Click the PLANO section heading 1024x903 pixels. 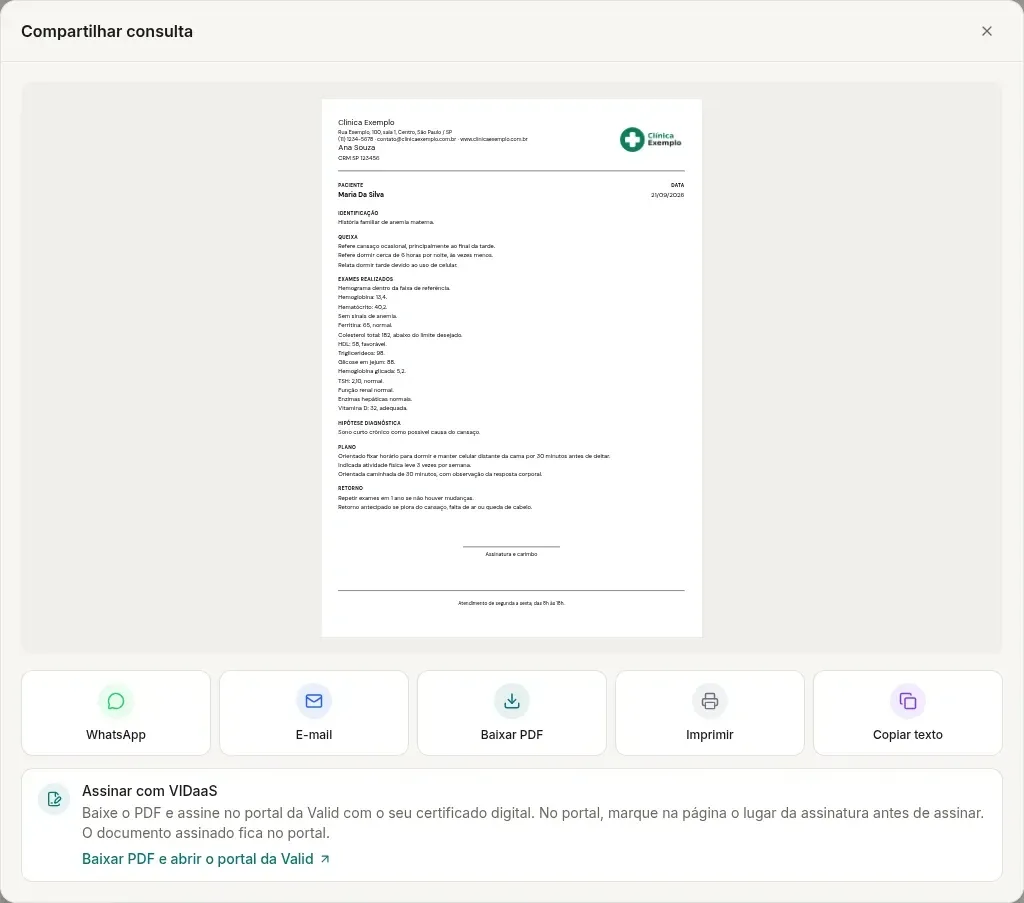[347, 447]
